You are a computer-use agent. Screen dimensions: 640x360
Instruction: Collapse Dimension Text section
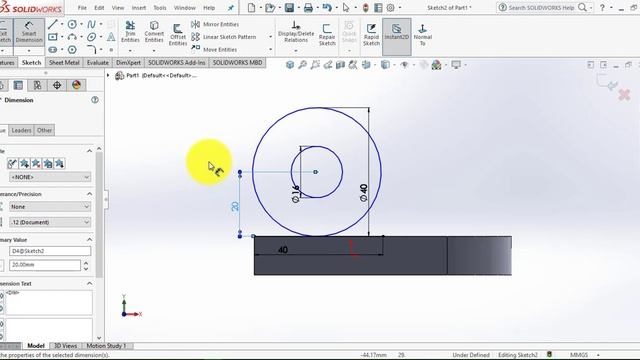click(x=89, y=283)
